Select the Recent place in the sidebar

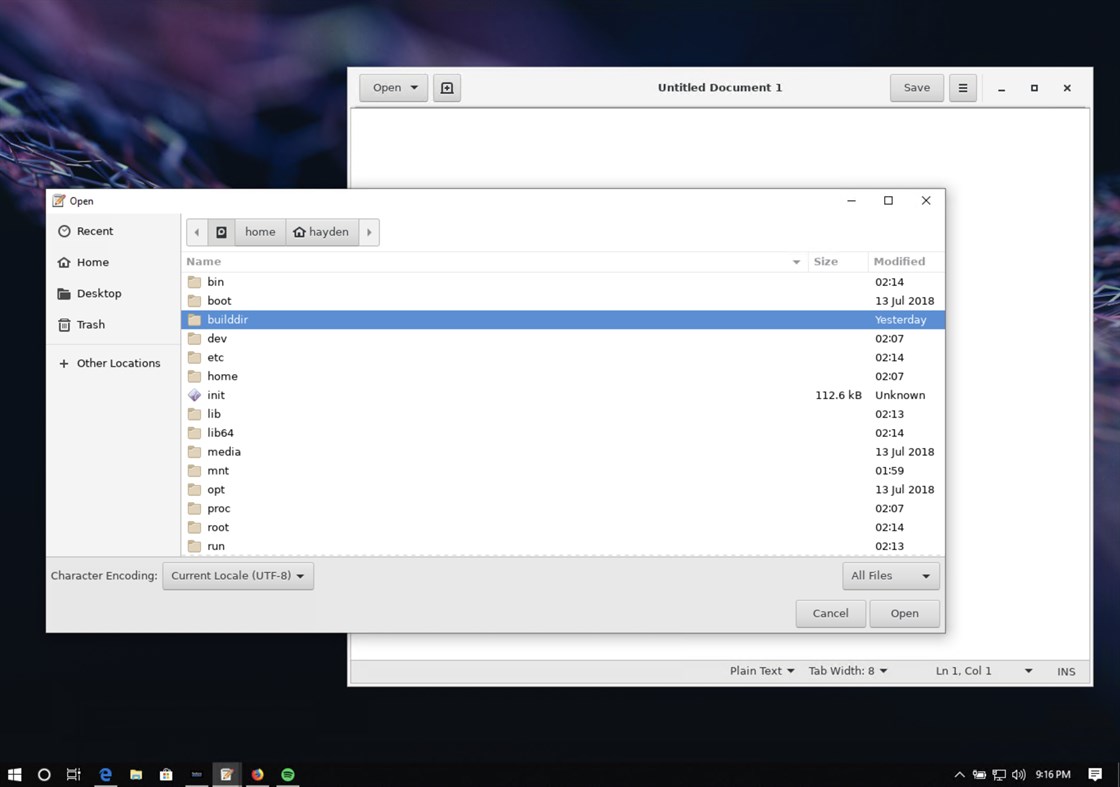(93, 231)
